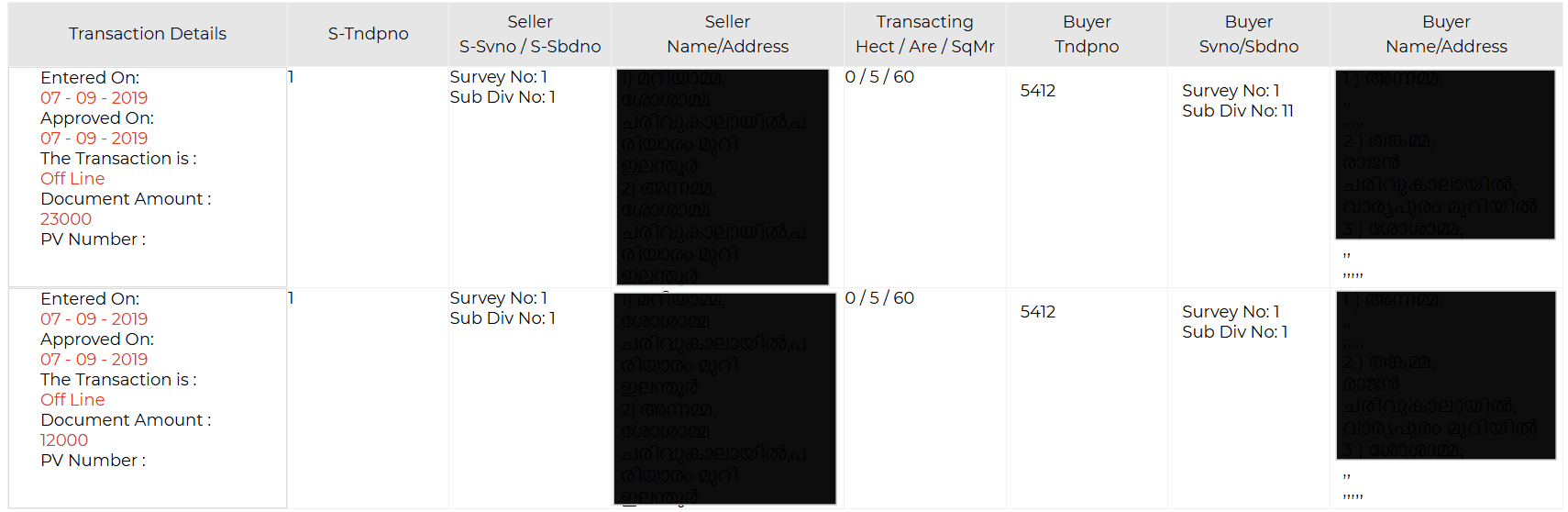This screenshot has width=1568, height=512.
Task: Click redacted buyer address in the 12000 transaction row
Action: click(1446, 375)
